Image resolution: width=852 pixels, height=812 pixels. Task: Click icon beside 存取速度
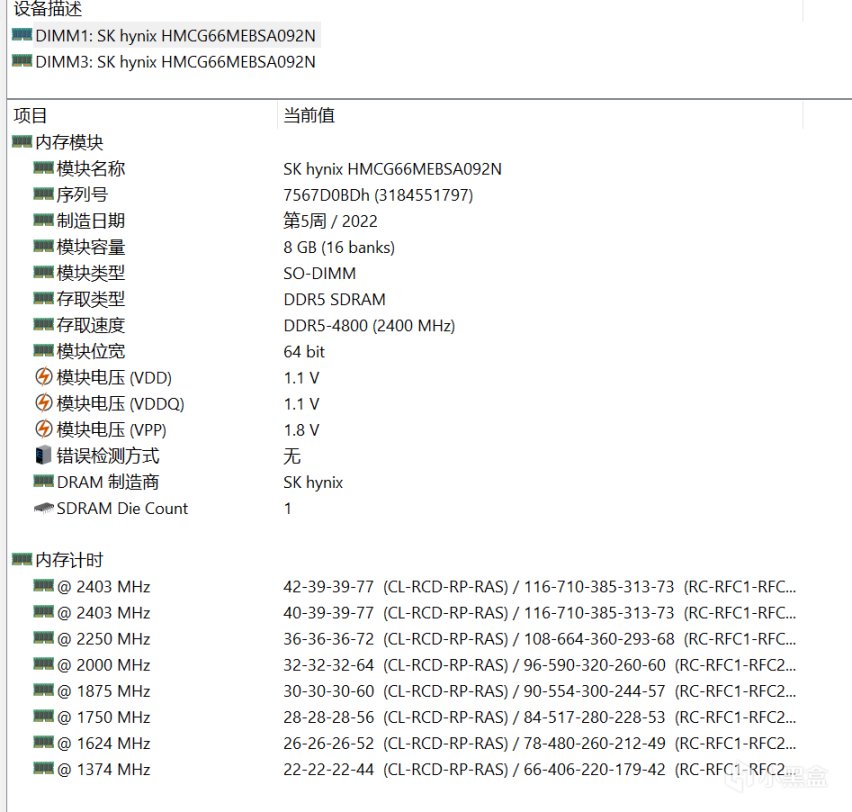coord(43,324)
